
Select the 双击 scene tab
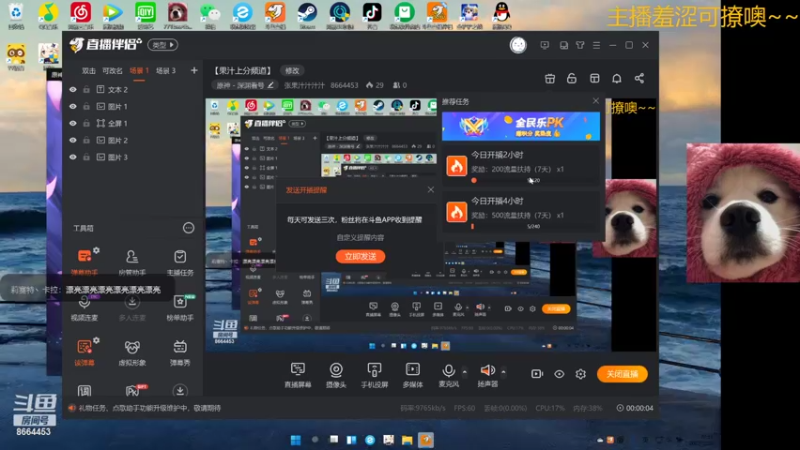tap(89, 70)
